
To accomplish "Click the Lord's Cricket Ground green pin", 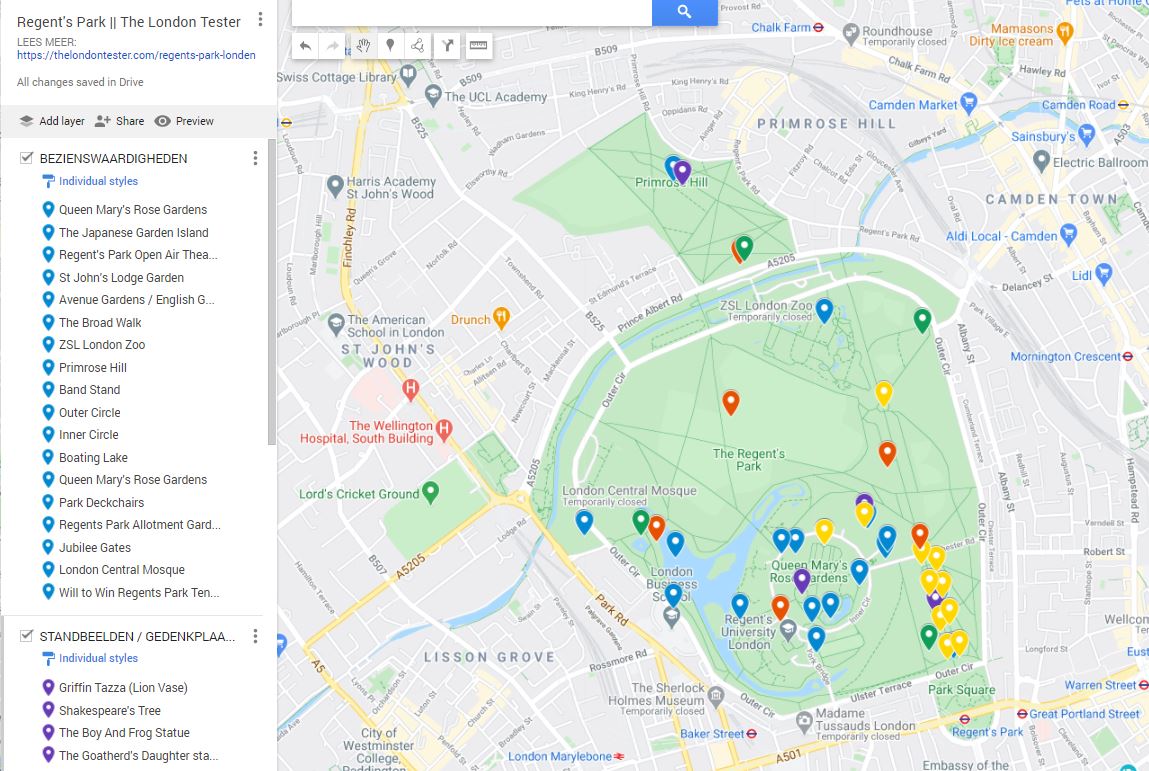I will pyautogui.click(x=431, y=493).
